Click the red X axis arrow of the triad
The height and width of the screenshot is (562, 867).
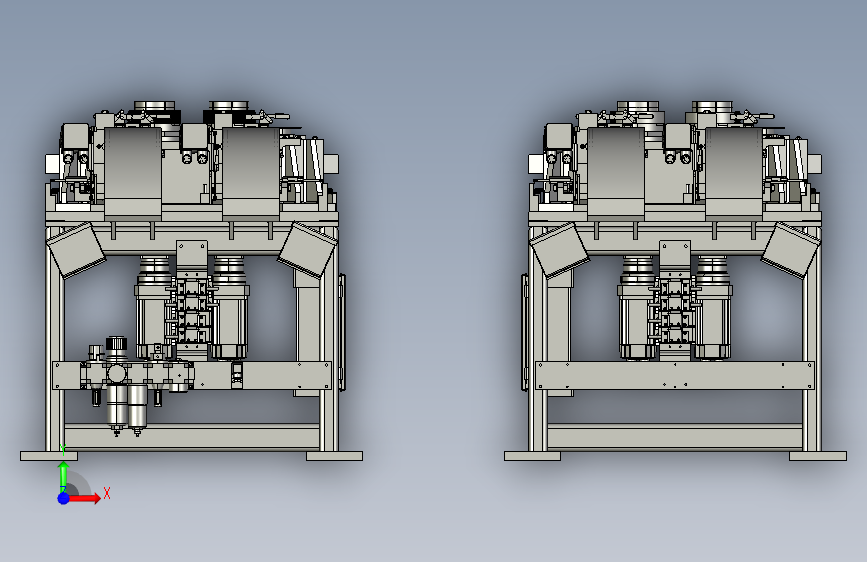pos(84,498)
